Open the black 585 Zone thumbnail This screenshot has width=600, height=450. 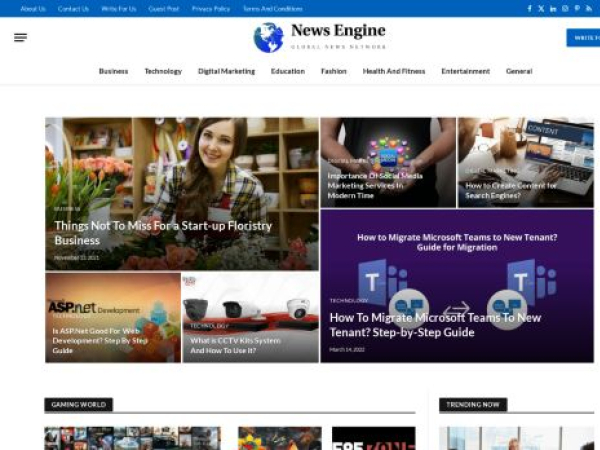pyautogui.click(x=373, y=438)
